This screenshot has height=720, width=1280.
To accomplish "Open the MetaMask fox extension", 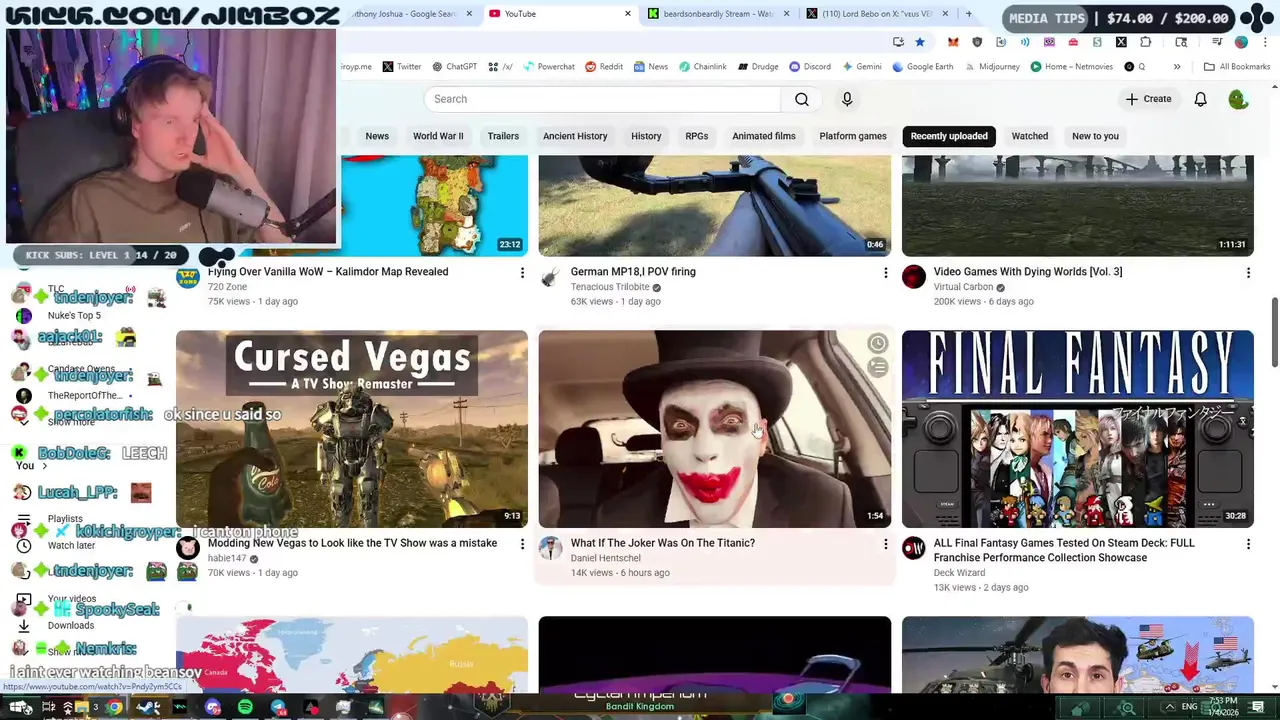I will pos(953,42).
